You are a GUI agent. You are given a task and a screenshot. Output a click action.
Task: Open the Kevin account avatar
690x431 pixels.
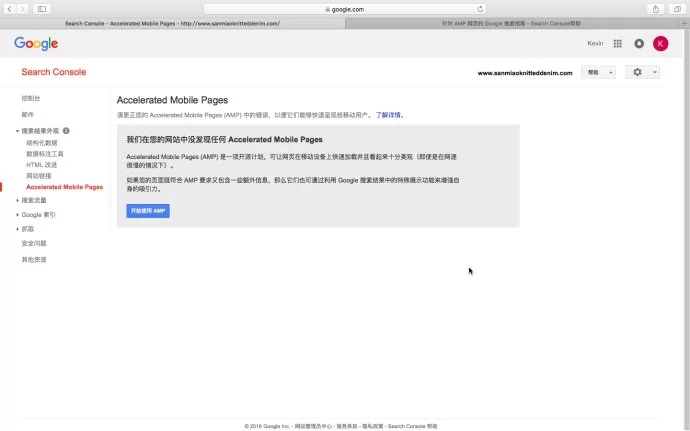pyautogui.click(x=660, y=44)
